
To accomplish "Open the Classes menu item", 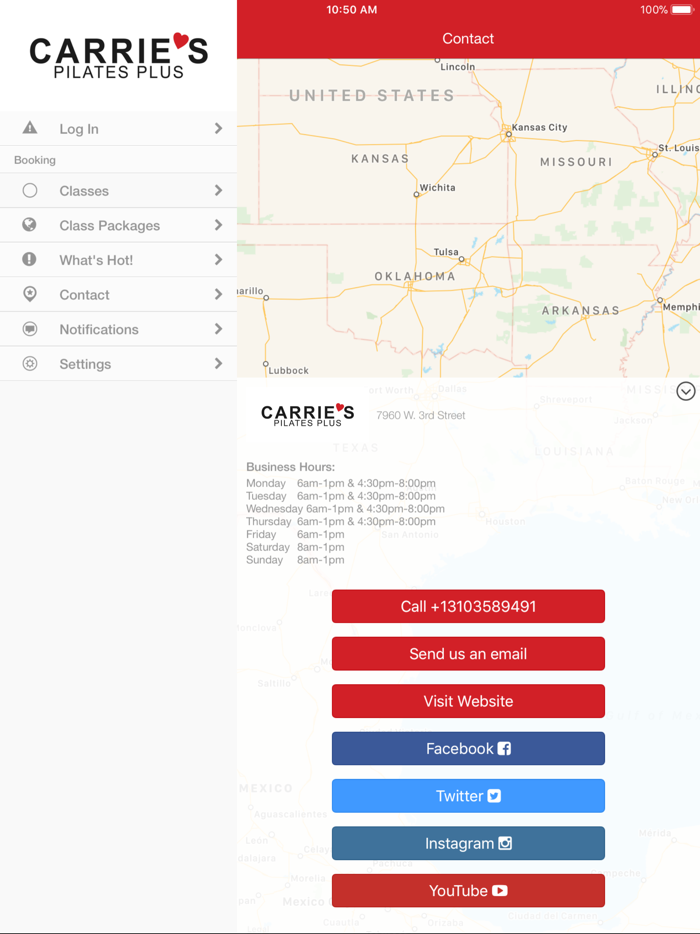I will (x=118, y=191).
